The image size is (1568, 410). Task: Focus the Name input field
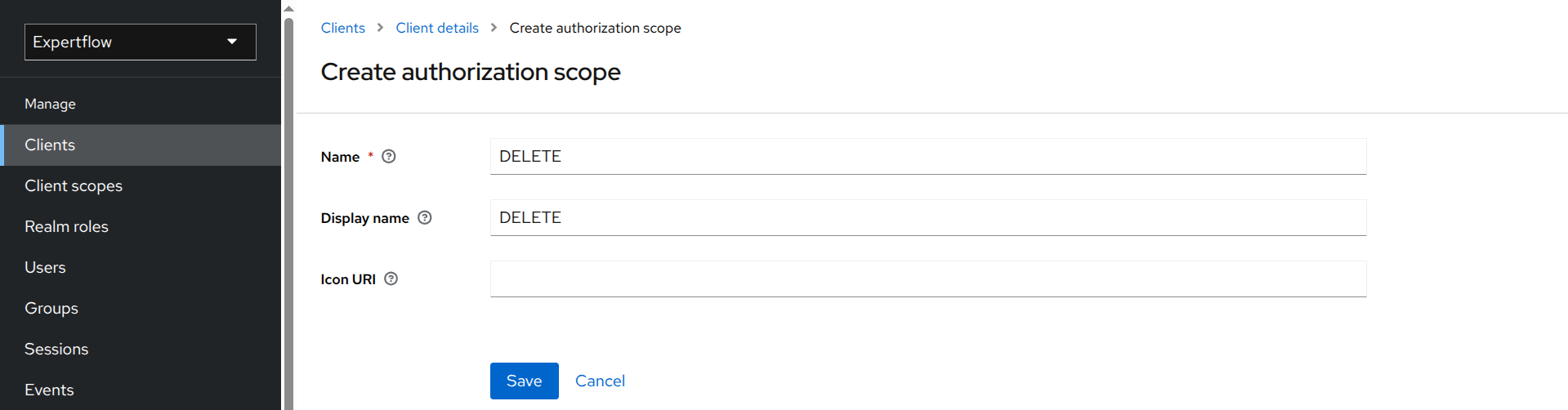coord(927,157)
